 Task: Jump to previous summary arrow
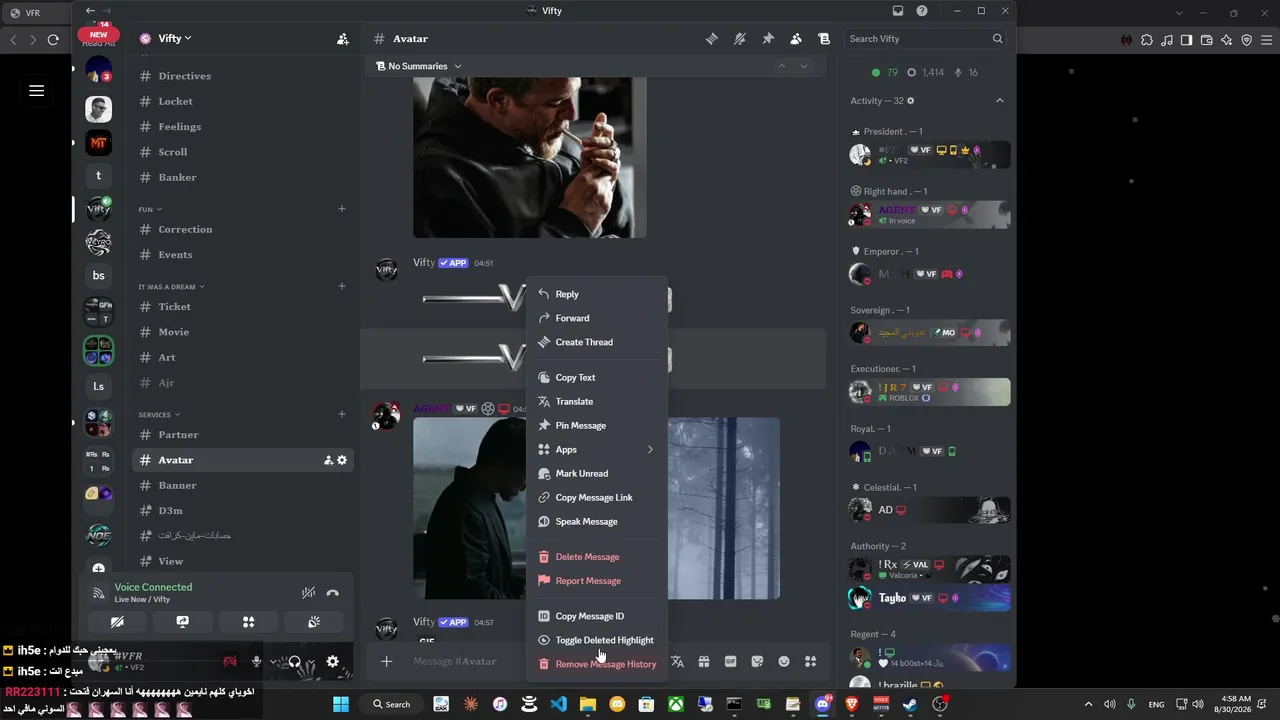pos(782,66)
